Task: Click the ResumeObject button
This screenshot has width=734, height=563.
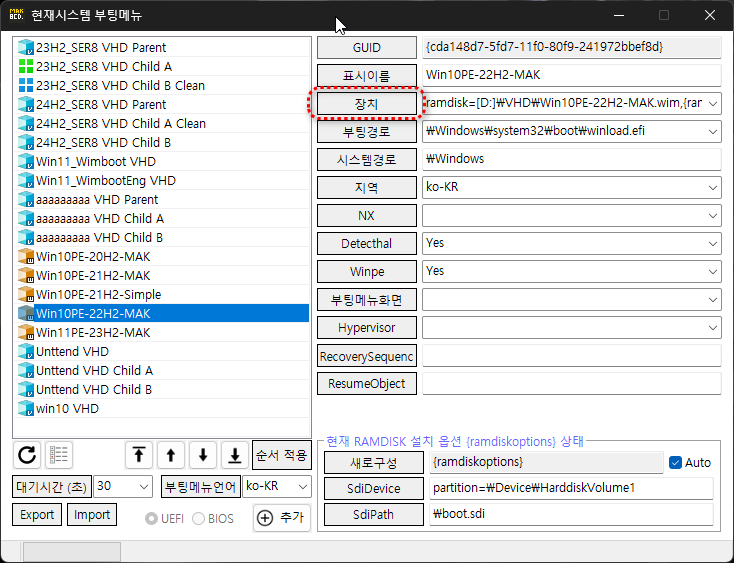Action: click(x=367, y=384)
